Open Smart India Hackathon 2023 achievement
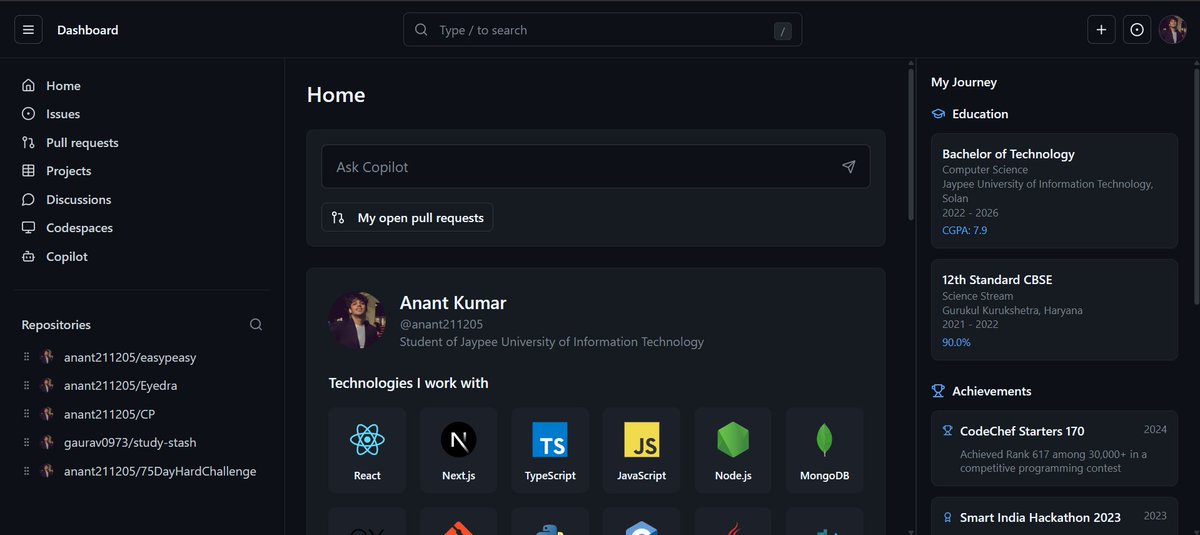This screenshot has height=535, width=1200. 1054,517
